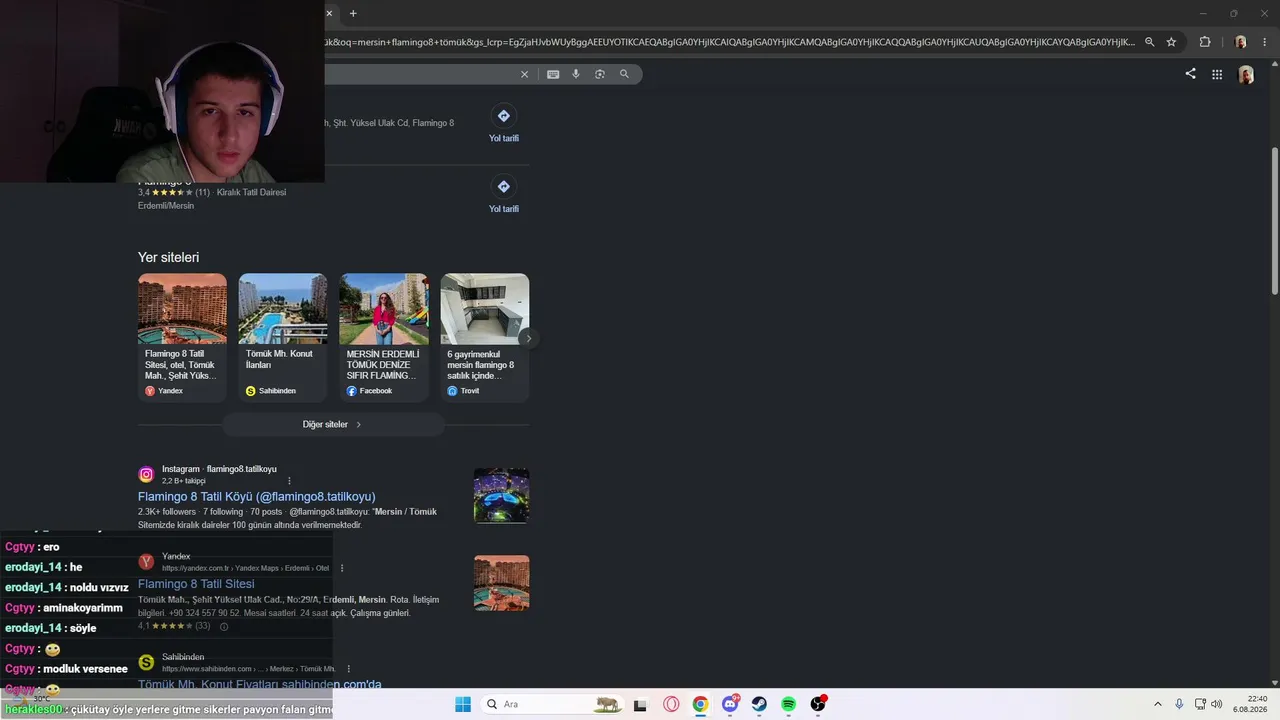
Task: Open the Instagram favicon of flamingo8.tatilkoyu result
Action: [146, 475]
